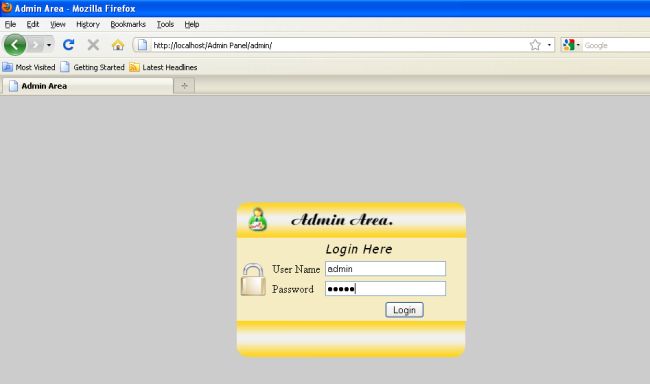Click the padlock icon beside login fields
Screen dimensions: 650x384
[x=253, y=279]
